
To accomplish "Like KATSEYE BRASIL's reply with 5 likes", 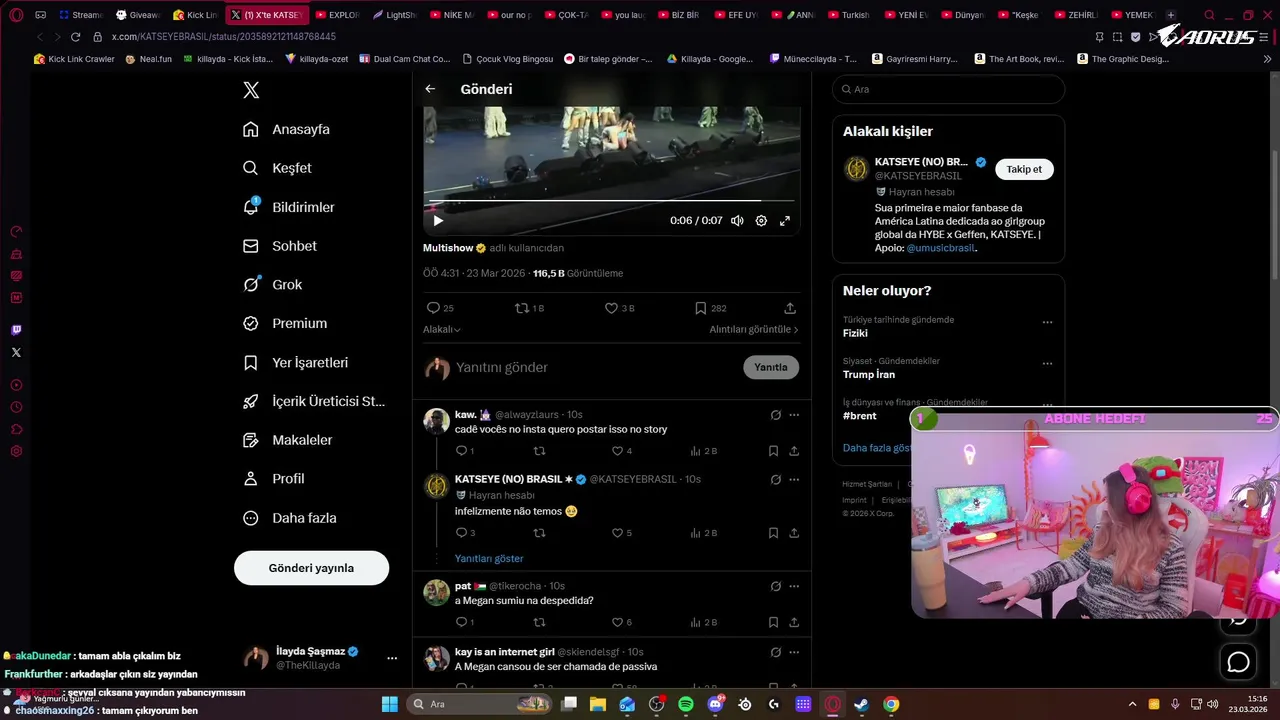I will (618, 533).
